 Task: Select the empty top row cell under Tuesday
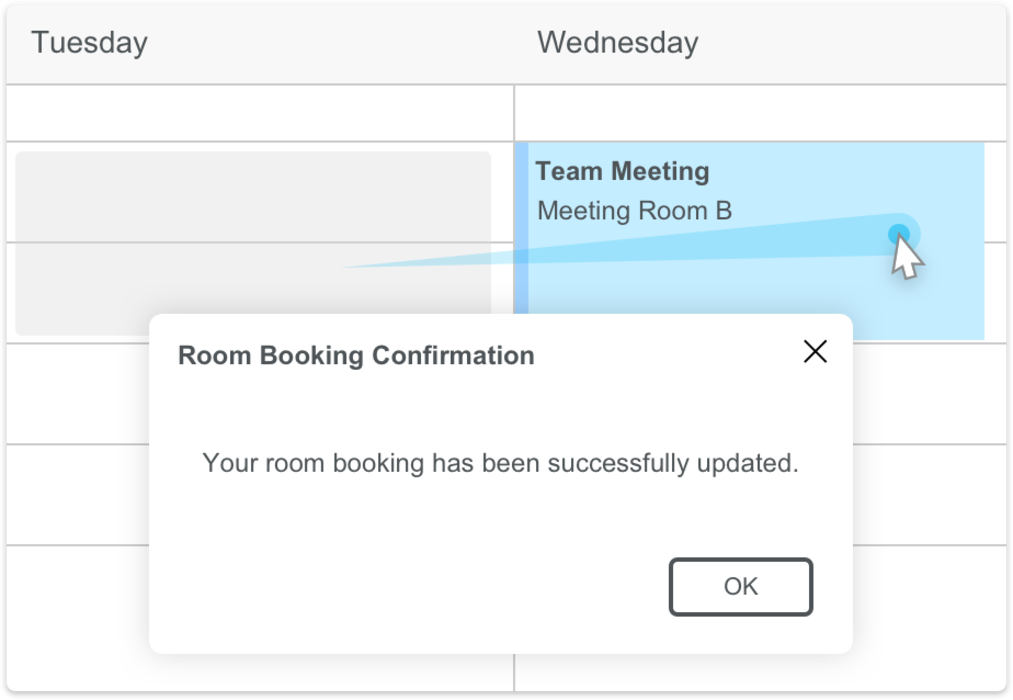pos(260,113)
